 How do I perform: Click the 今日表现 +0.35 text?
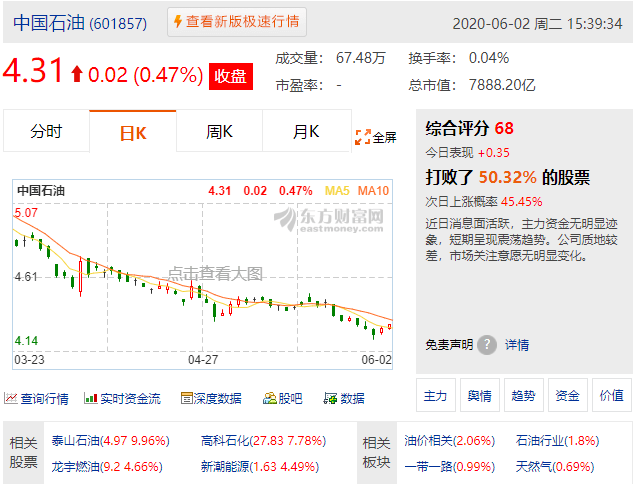point(467,153)
